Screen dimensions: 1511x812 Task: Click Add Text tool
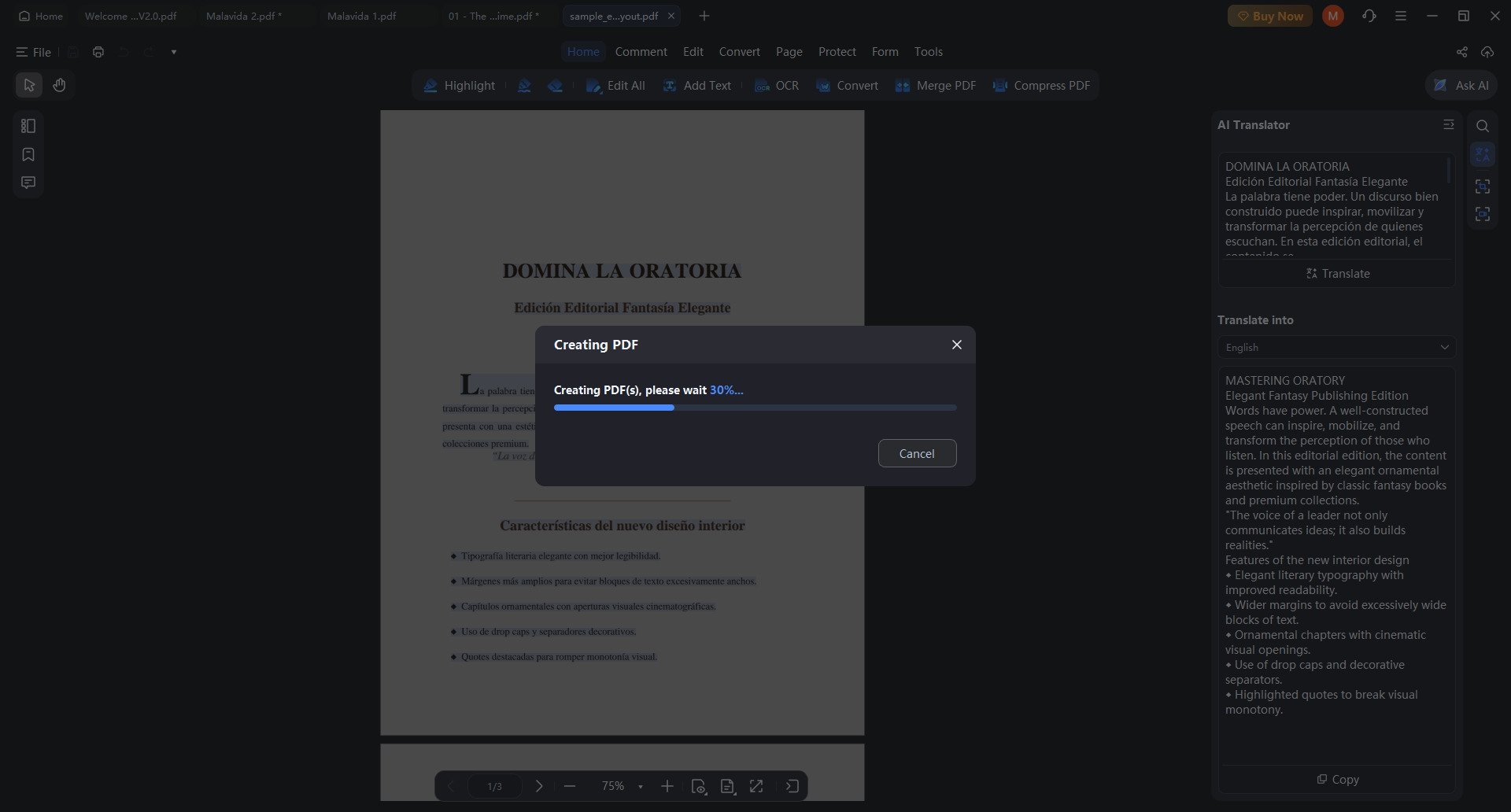697,86
